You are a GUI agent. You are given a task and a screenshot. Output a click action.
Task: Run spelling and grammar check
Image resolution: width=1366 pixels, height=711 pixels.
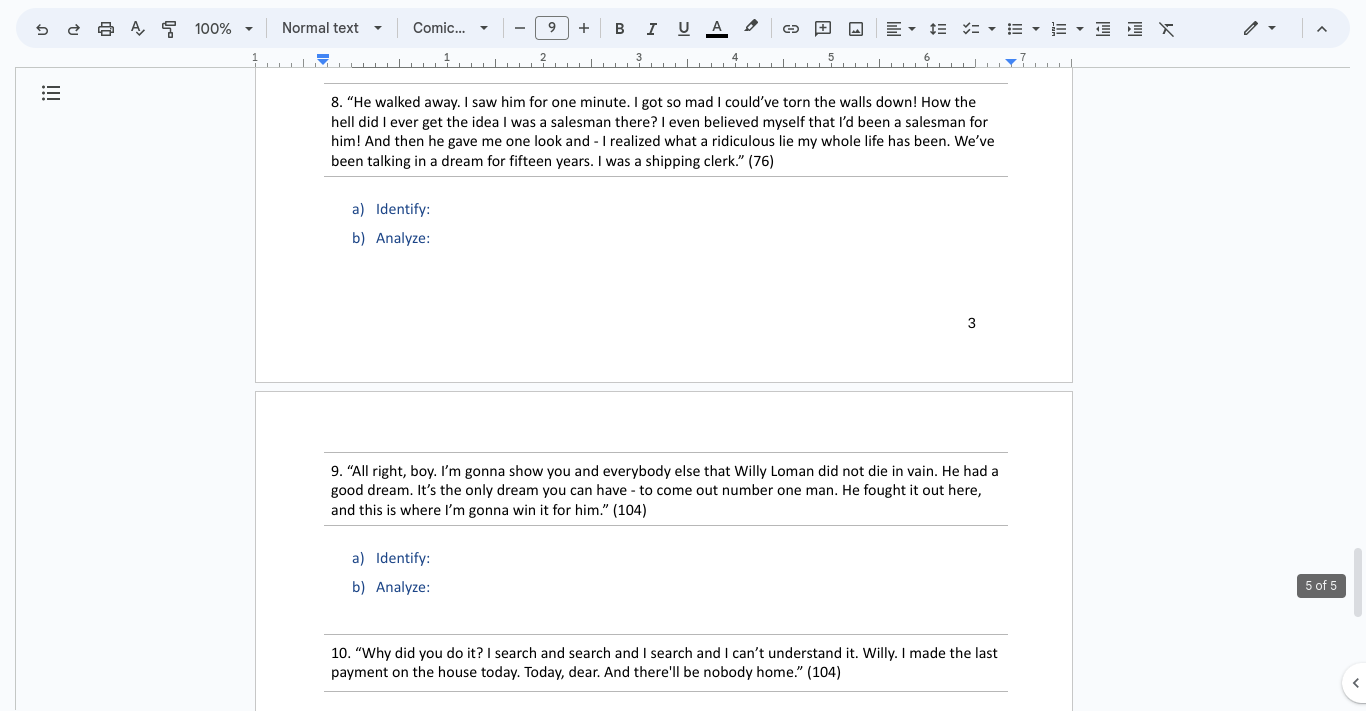[x=138, y=29]
